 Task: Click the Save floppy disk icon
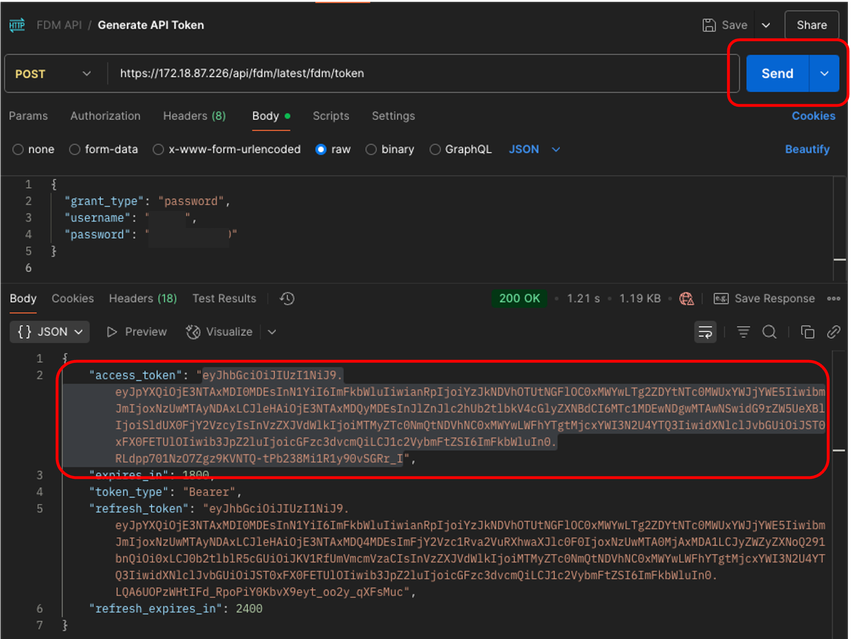[x=709, y=25]
